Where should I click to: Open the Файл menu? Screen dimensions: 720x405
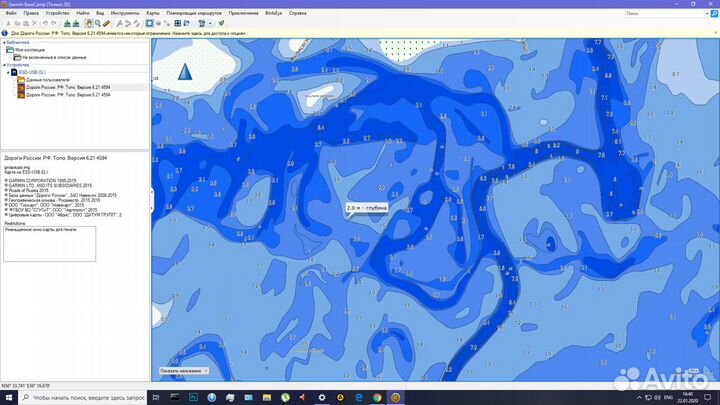point(11,13)
